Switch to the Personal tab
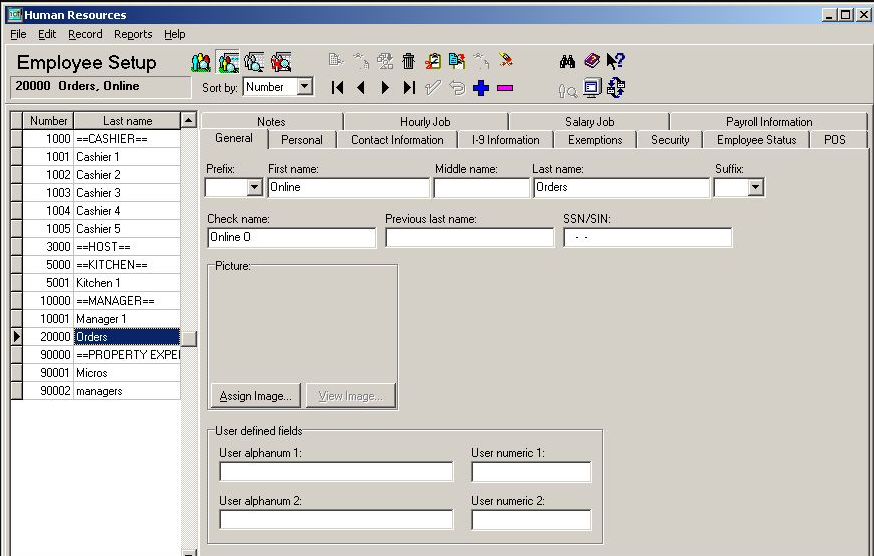The height and width of the screenshot is (556, 874). pyautogui.click(x=302, y=140)
